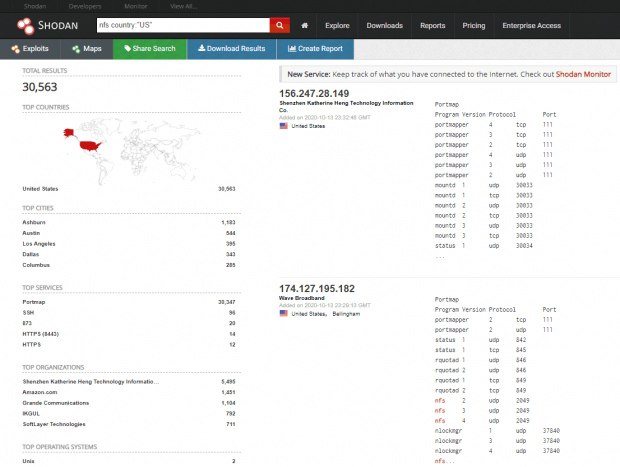Open the Downloads menu item
Viewport: 620px width, 467px height.
pyautogui.click(x=384, y=26)
